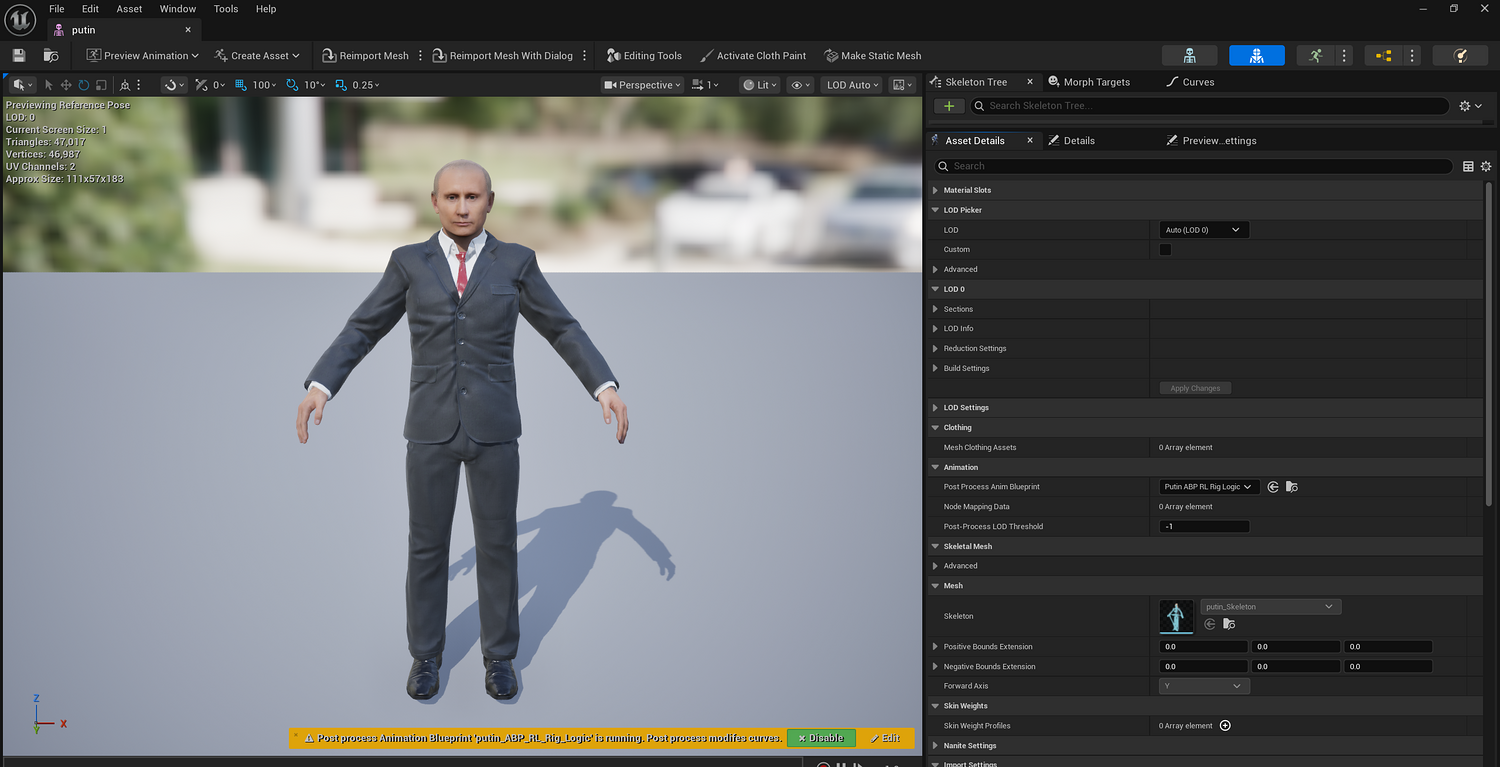Click the Apply Changes button
Screen dimensions: 1500x767
pos(1195,388)
